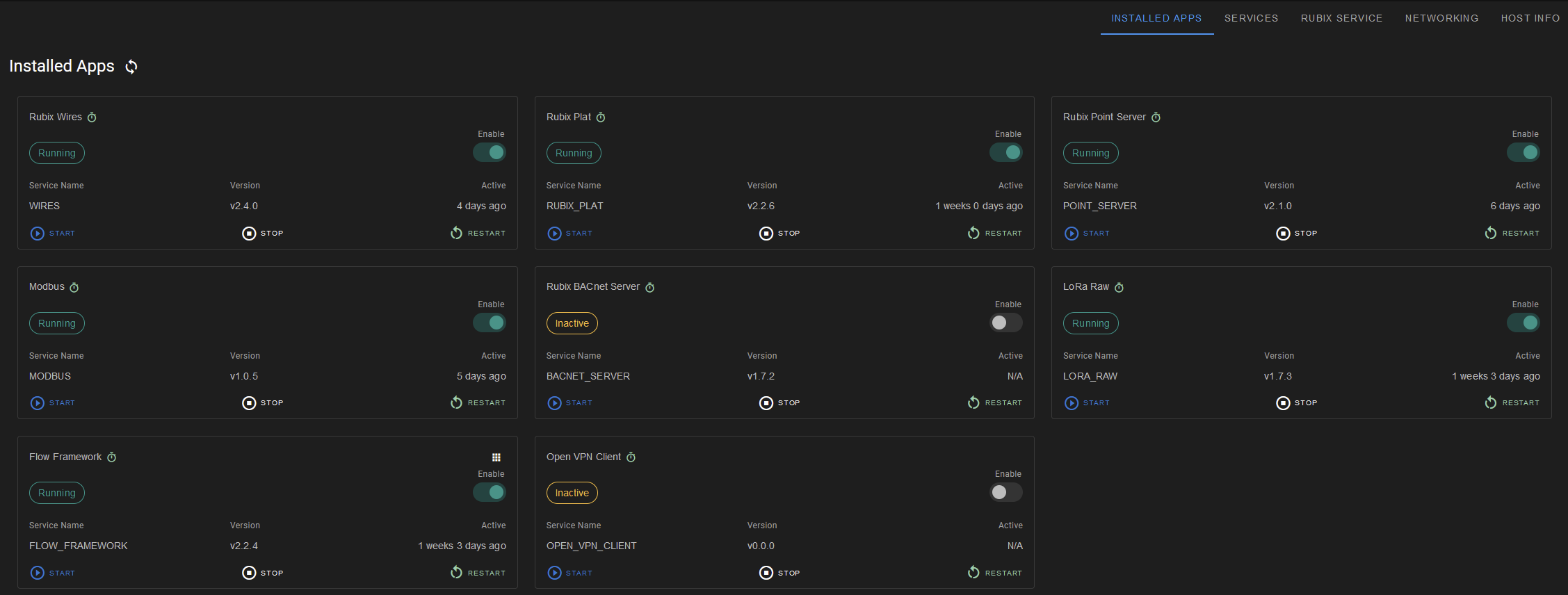Click the timer icon beside Rubix Point Server
The height and width of the screenshot is (595, 1568).
coord(1156,117)
